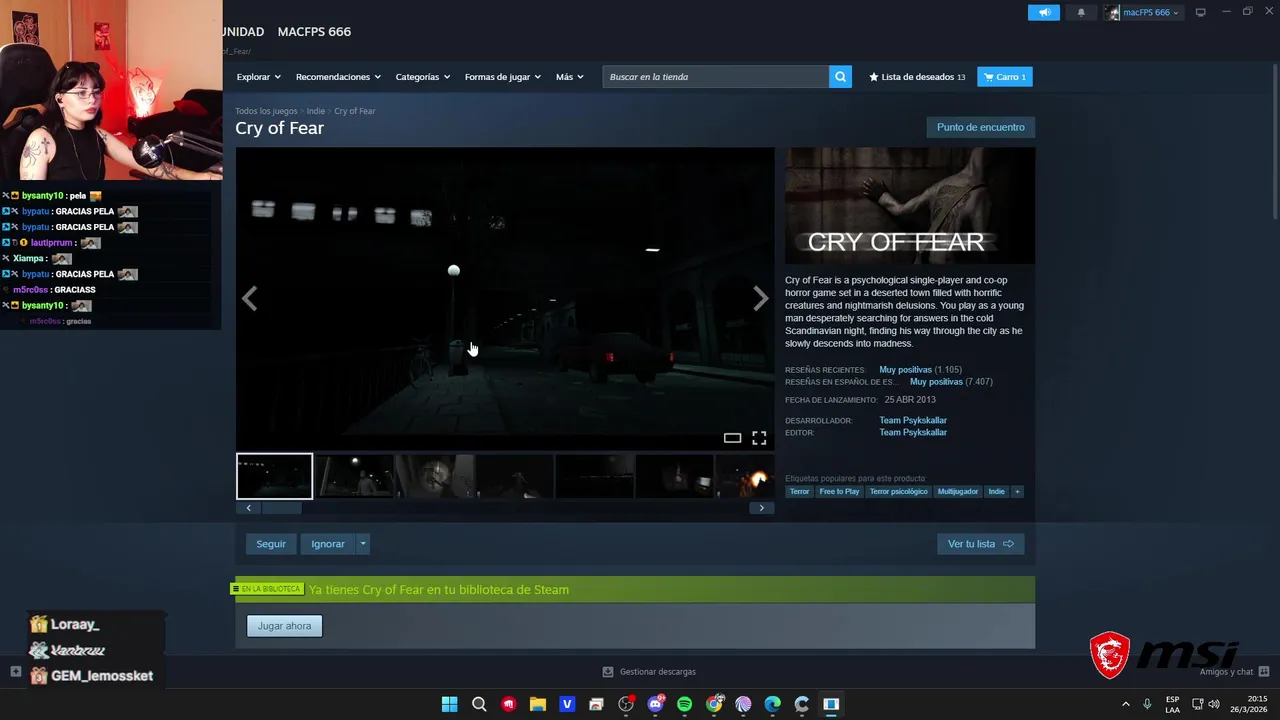The image size is (1280, 720).
Task: Expand the Recomendaciones menu
Action: (338, 77)
